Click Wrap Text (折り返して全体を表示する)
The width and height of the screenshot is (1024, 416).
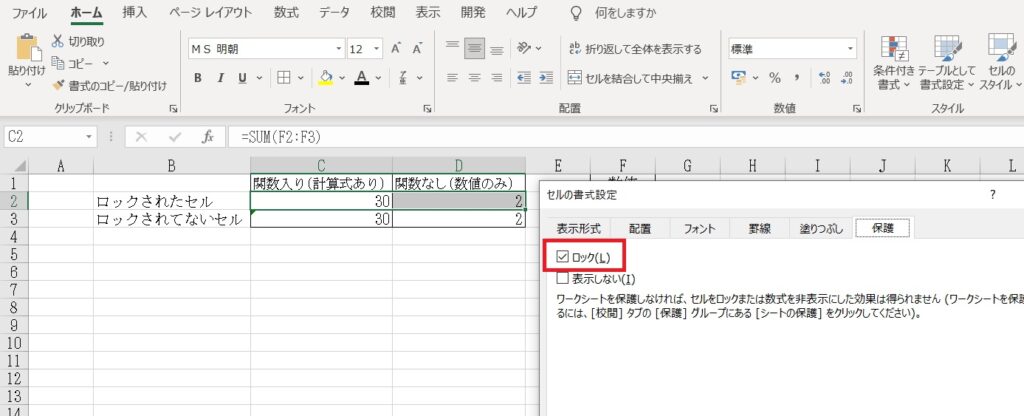[x=635, y=49]
